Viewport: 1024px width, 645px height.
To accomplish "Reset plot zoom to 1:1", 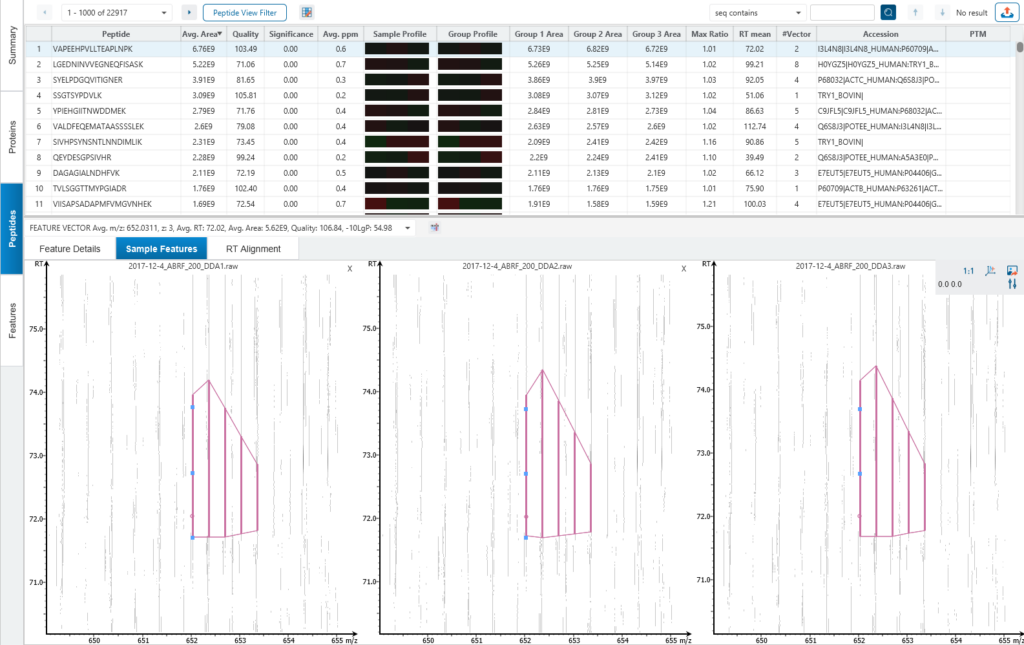I will coord(968,271).
